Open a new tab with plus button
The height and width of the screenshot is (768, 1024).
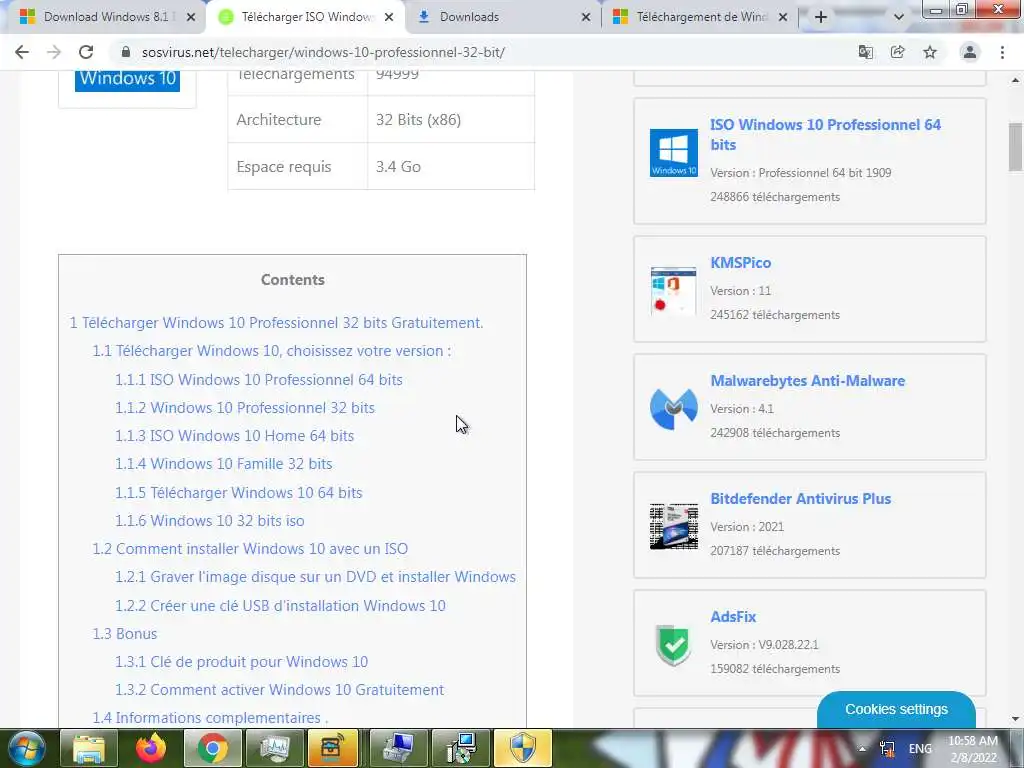tap(821, 17)
